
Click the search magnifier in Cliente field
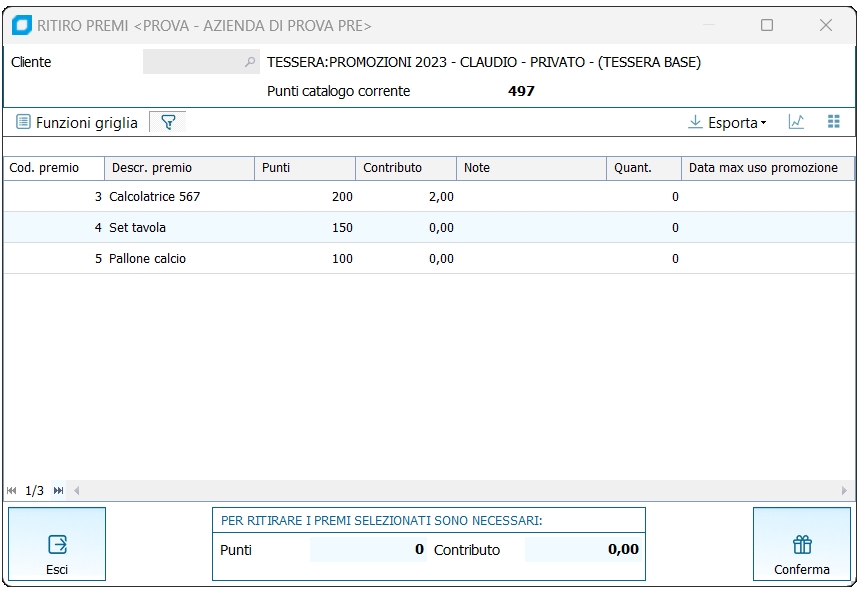pyautogui.click(x=250, y=62)
